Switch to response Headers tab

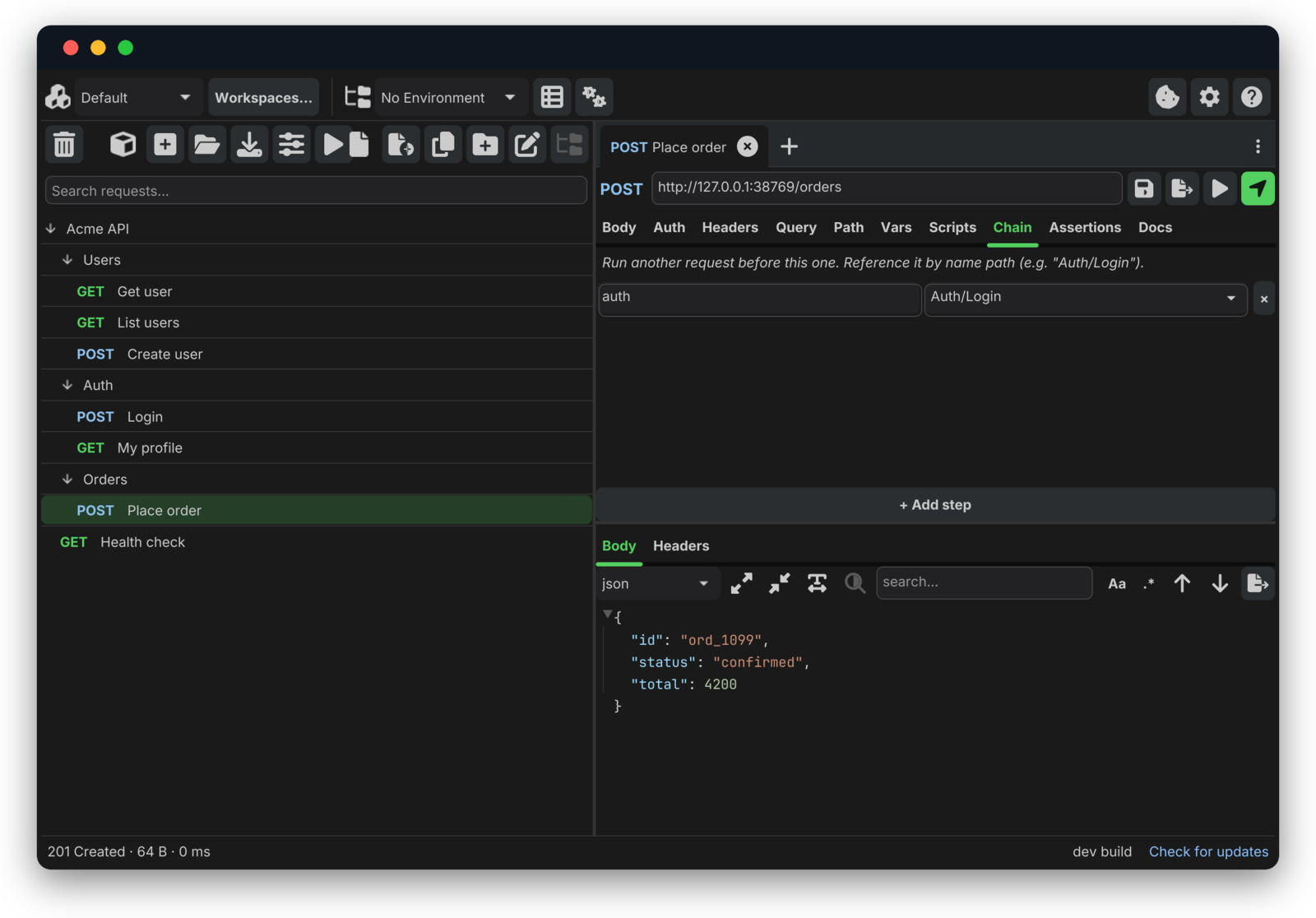681,546
